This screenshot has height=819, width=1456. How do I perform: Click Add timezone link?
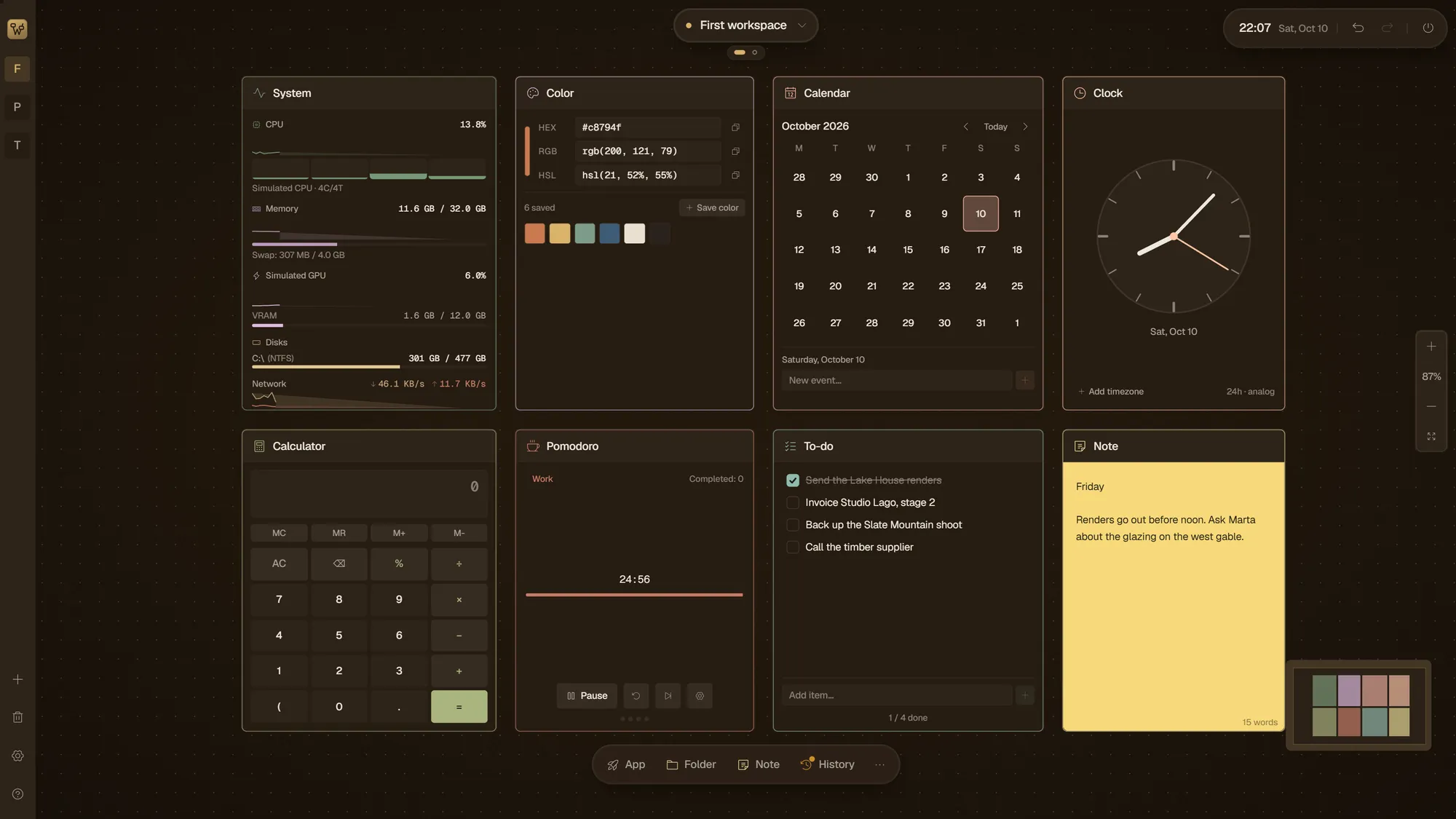(x=1110, y=392)
